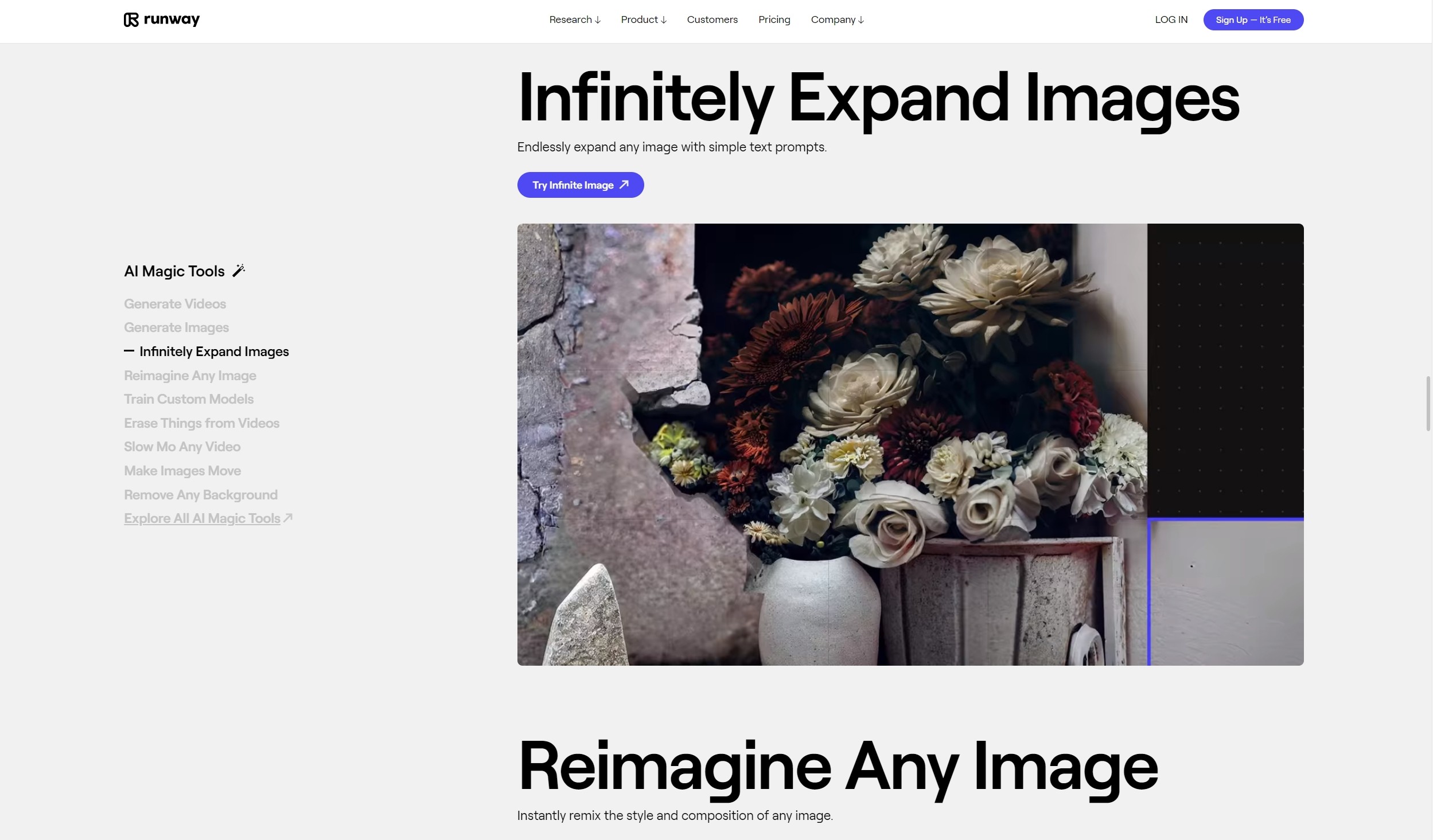
Task: Expand the Research dropdown menu
Action: point(575,20)
